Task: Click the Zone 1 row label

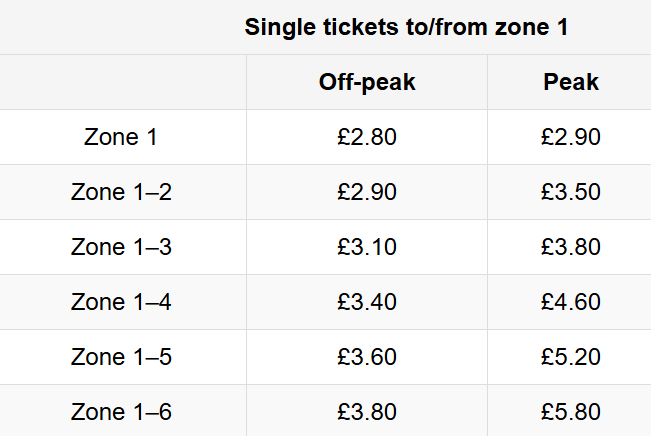Action: point(121,137)
